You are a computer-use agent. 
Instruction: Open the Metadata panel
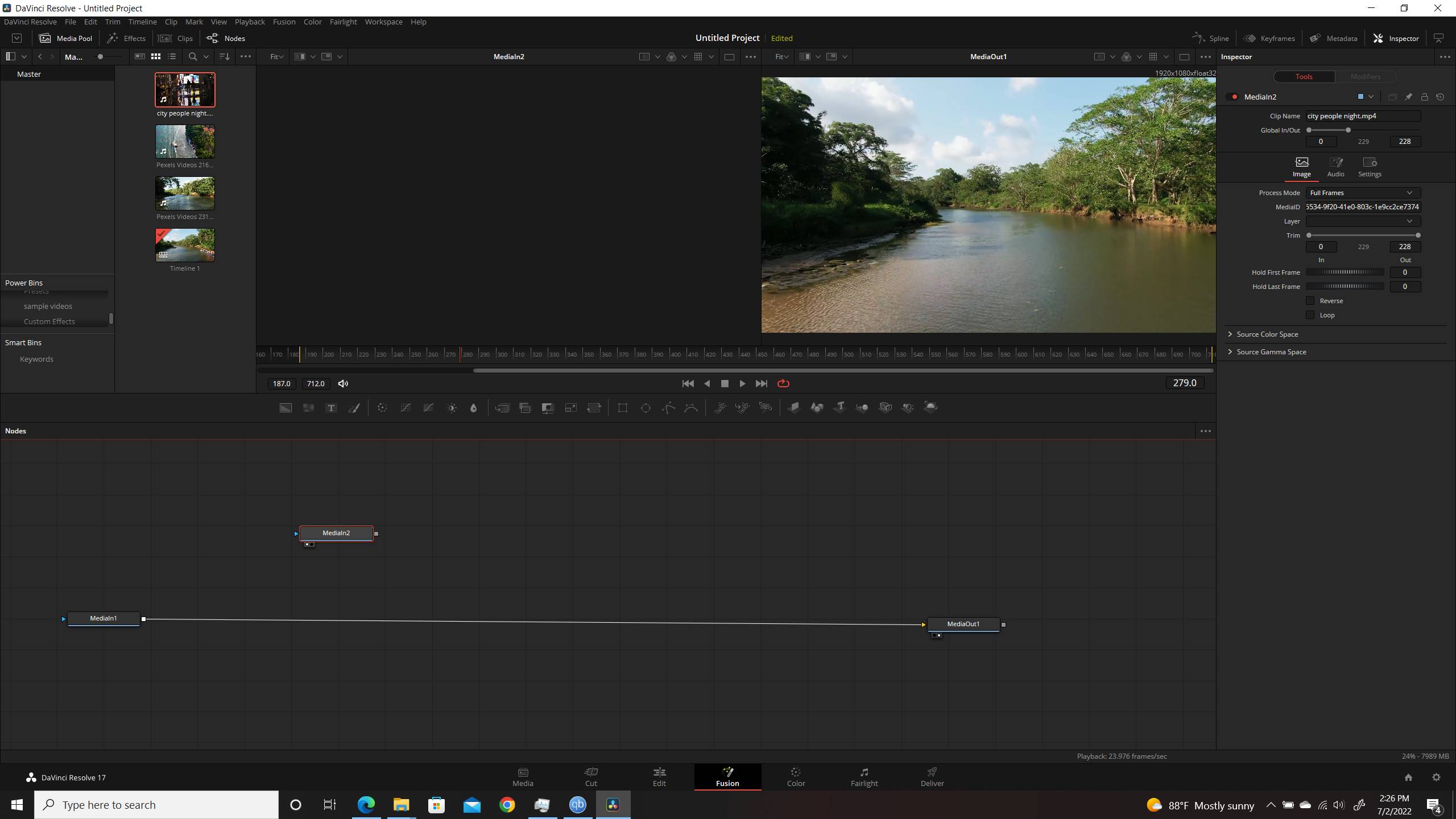[1333, 38]
